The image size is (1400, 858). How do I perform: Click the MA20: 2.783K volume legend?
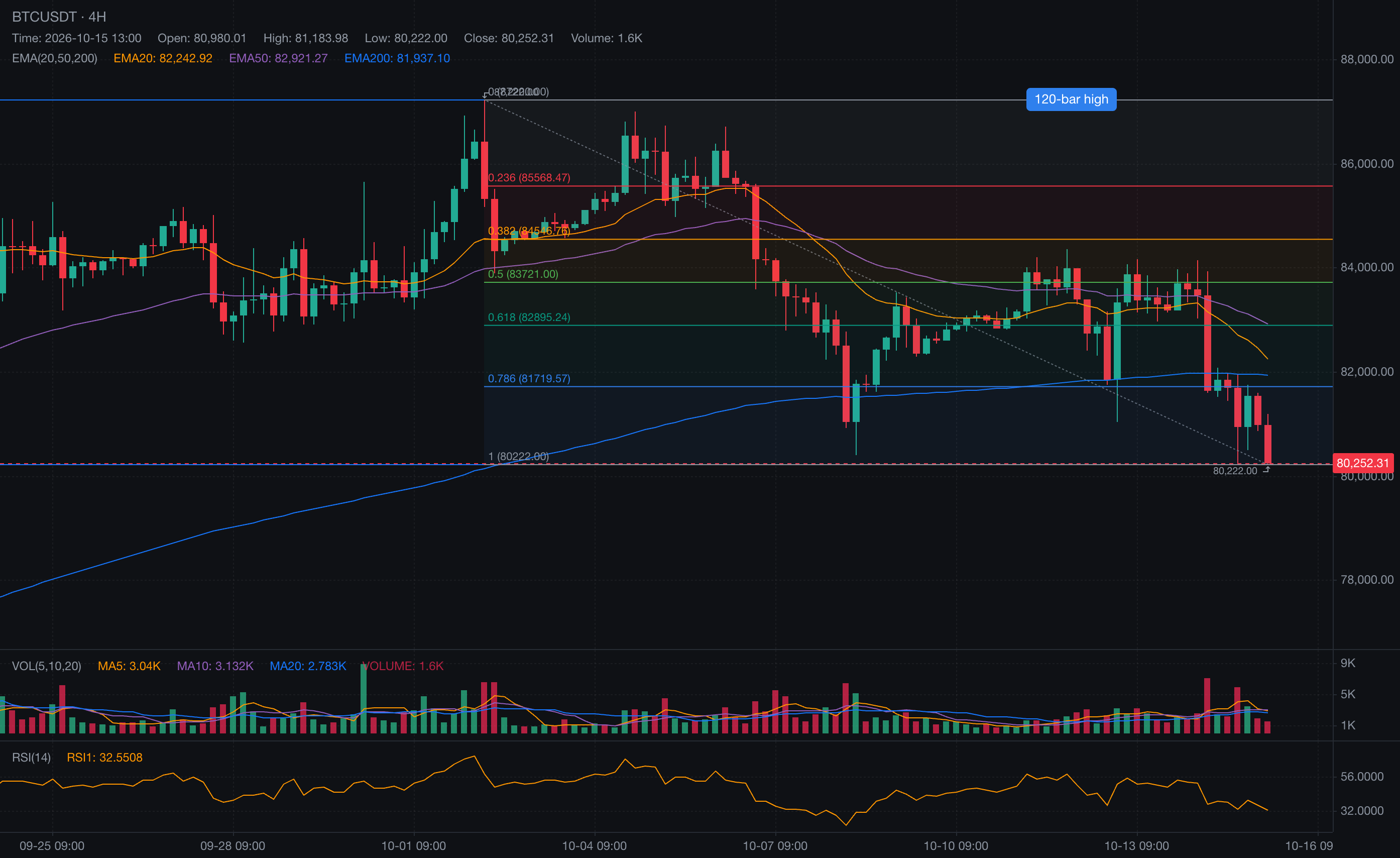click(x=308, y=666)
